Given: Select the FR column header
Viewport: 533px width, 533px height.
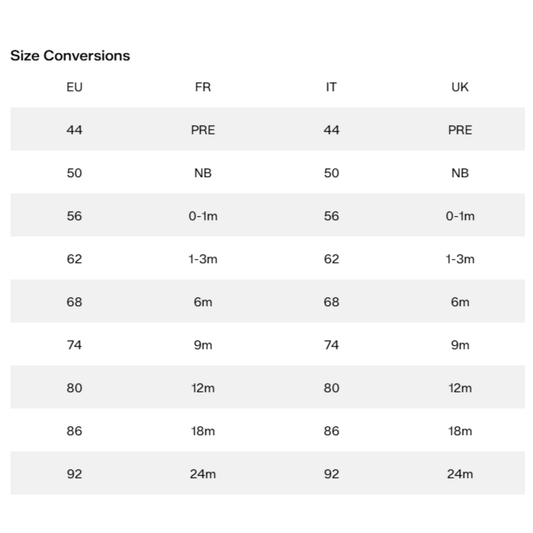Looking at the screenshot, I should [203, 87].
